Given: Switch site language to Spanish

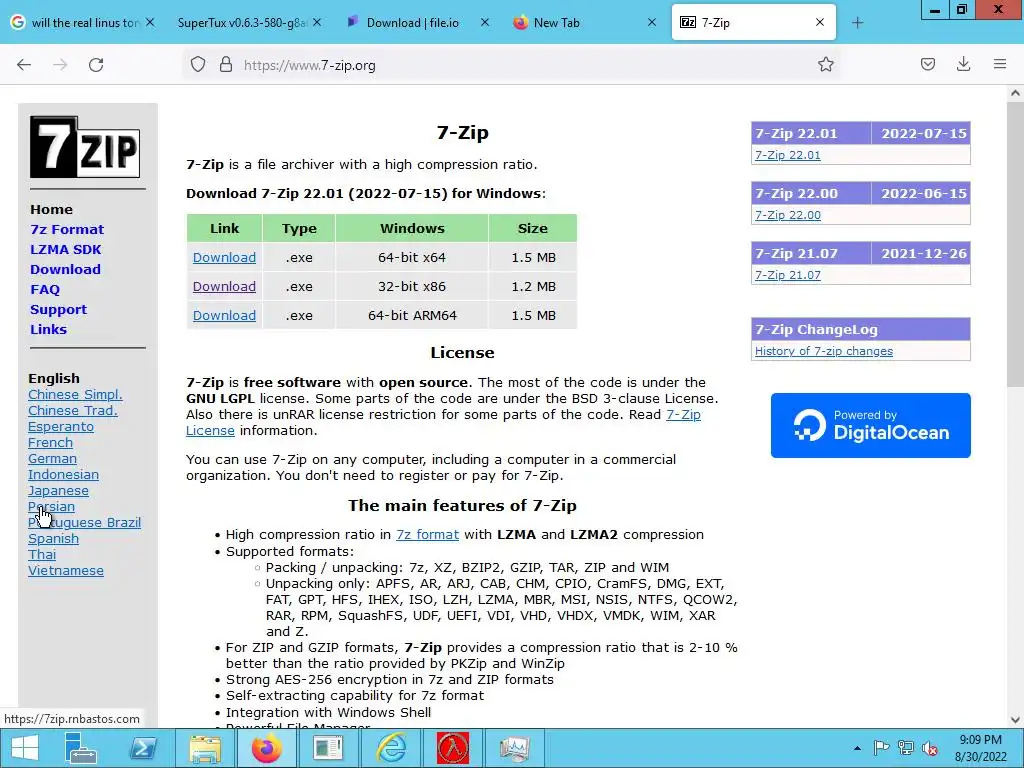Looking at the screenshot, I should [x=53, y=539].
